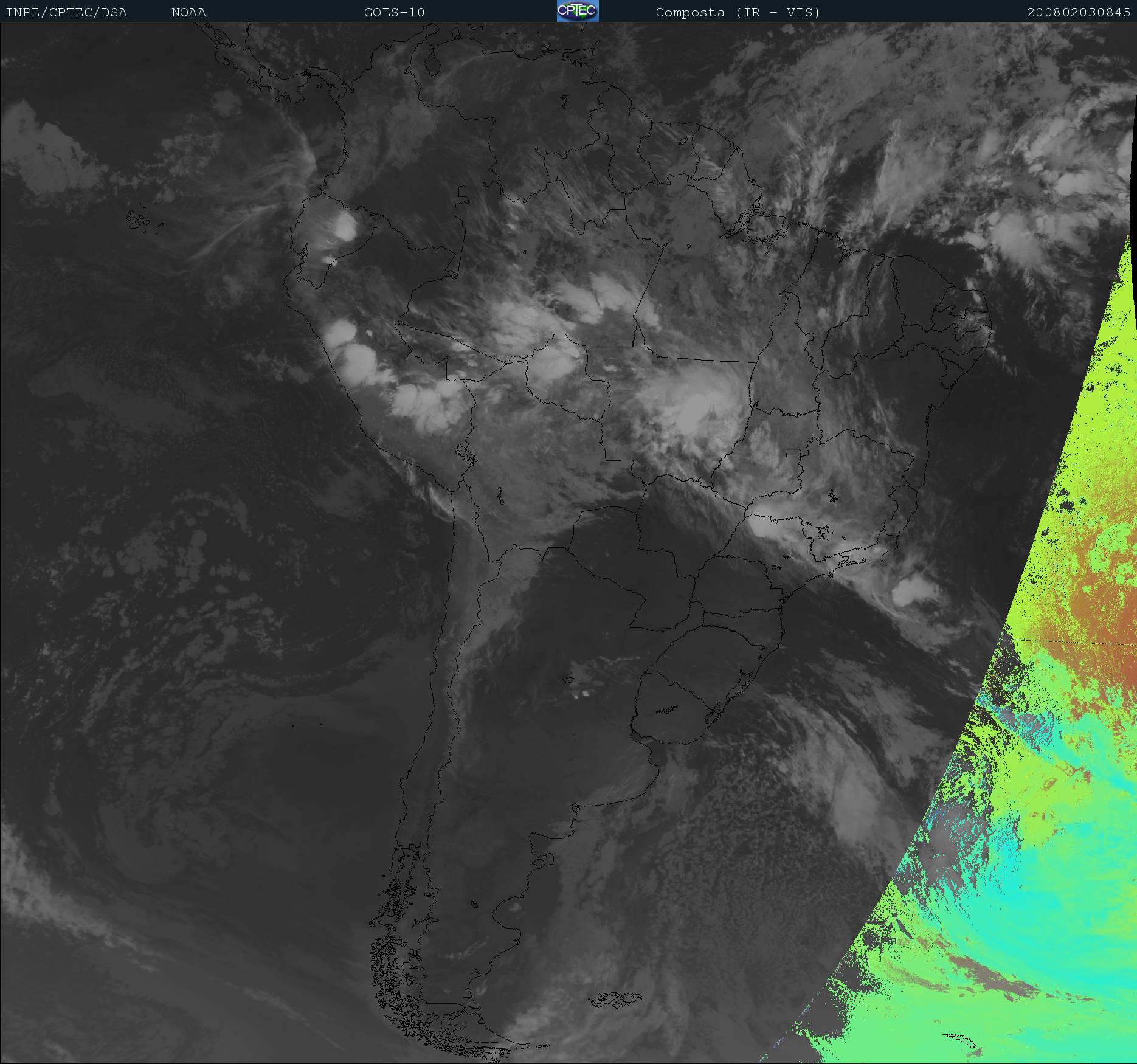Screen dimensions: 1137x1064
Task: Click the Composta (IR - VIS) title
Action: click(738, 12)
